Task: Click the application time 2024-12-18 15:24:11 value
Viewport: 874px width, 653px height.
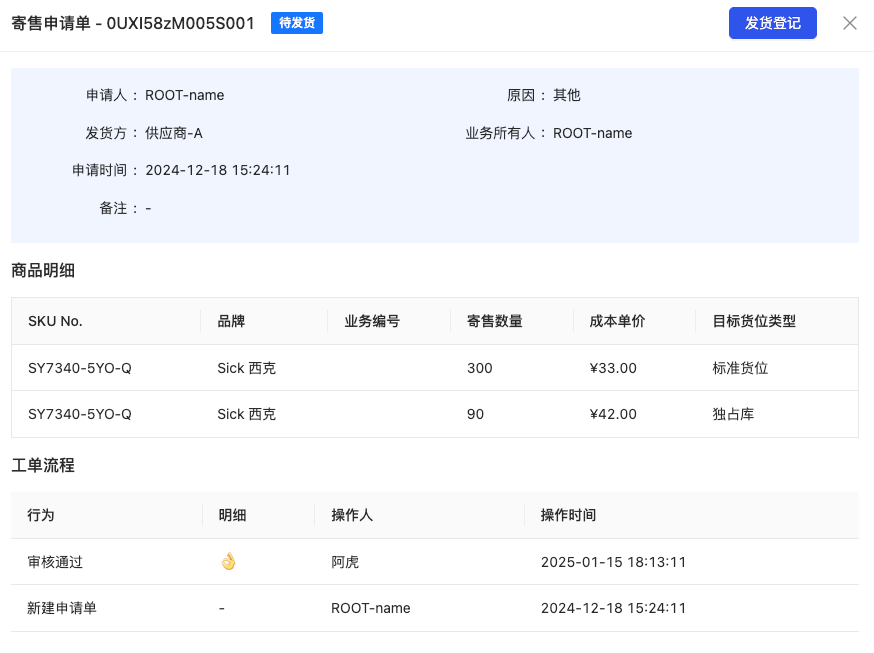Action: [218, 170]
